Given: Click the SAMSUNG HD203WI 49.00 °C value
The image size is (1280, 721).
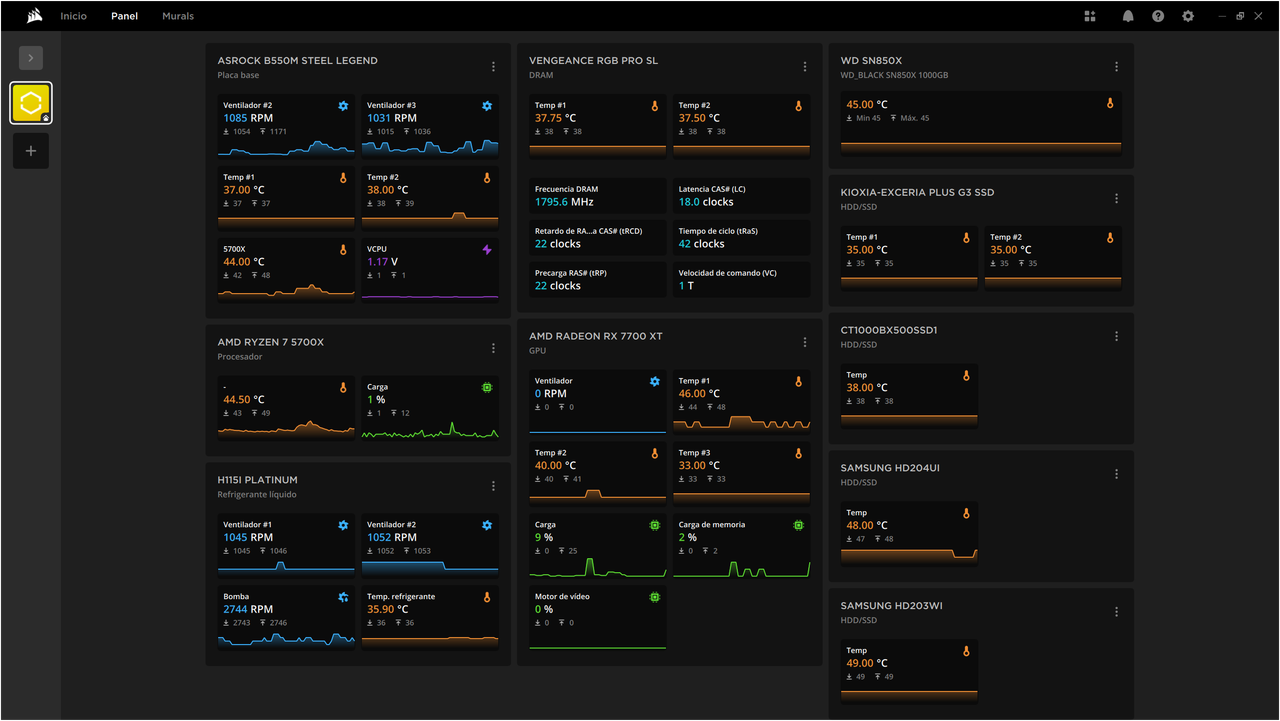Looking at the screenshot, I should [x=867, y=663].
